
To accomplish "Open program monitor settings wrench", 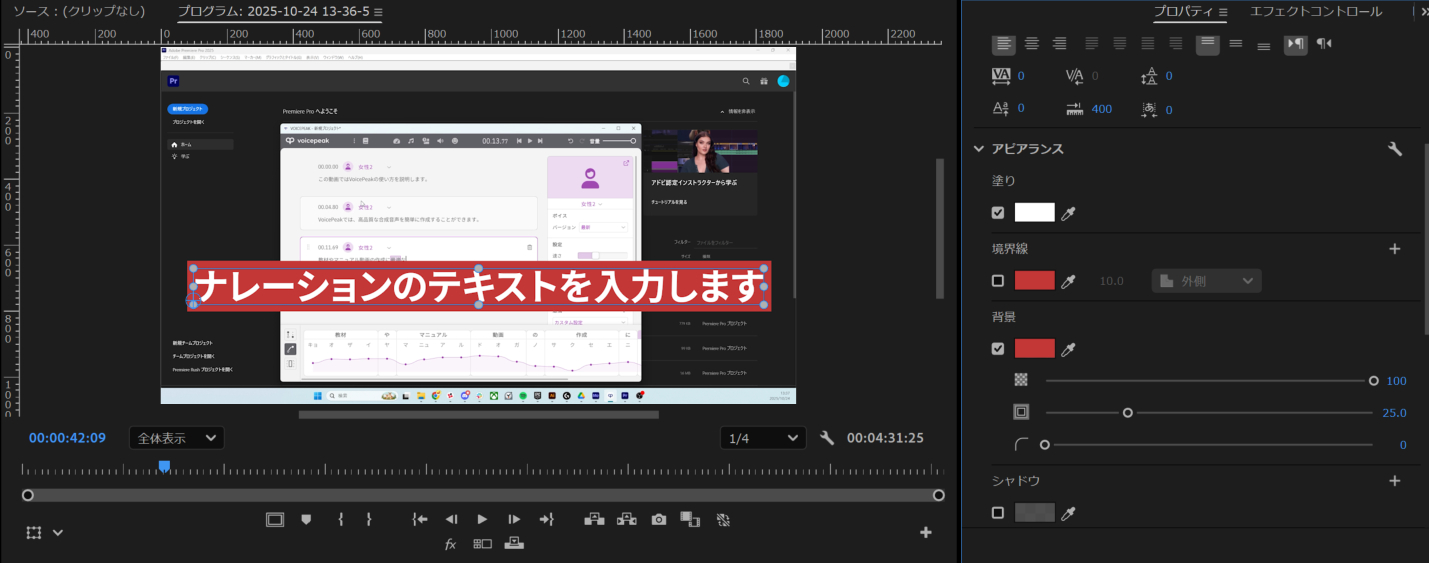I will 826,438.
